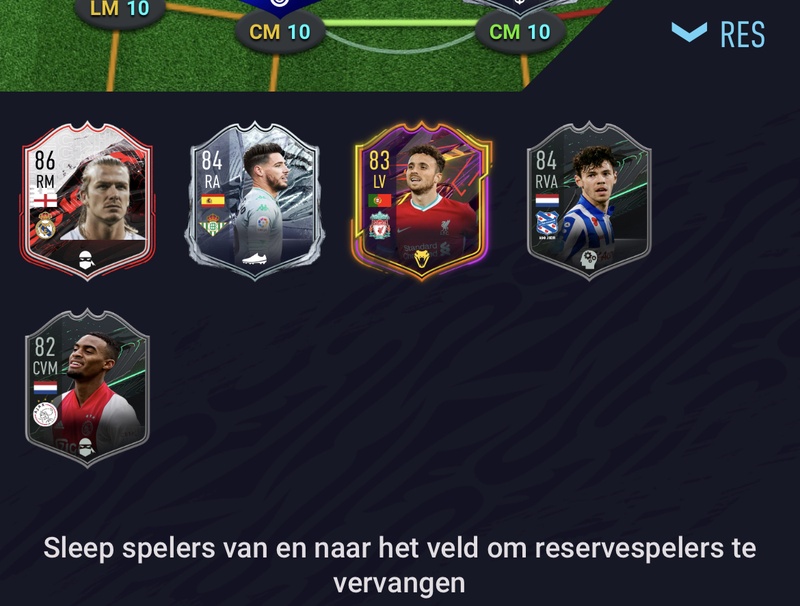Image resolution: width=800 pixels, height=606 pixels.
Task: Click the boot chemistry style icon
Action: point(254,259)
